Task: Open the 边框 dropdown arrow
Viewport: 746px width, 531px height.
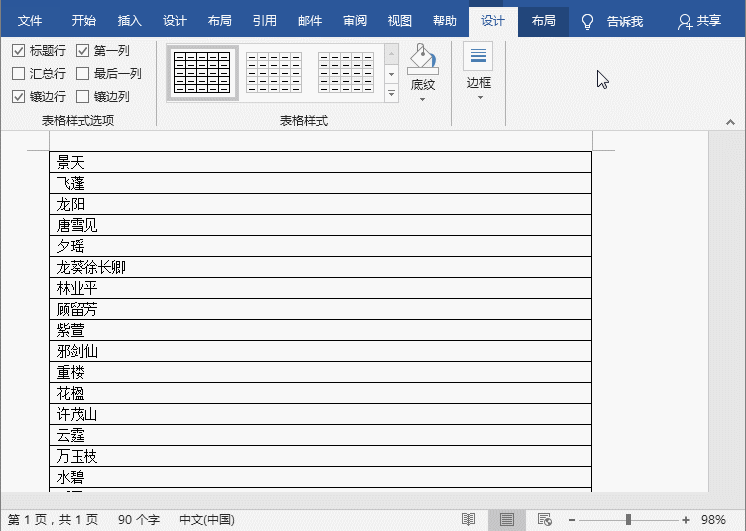Action: coord(479,98)
